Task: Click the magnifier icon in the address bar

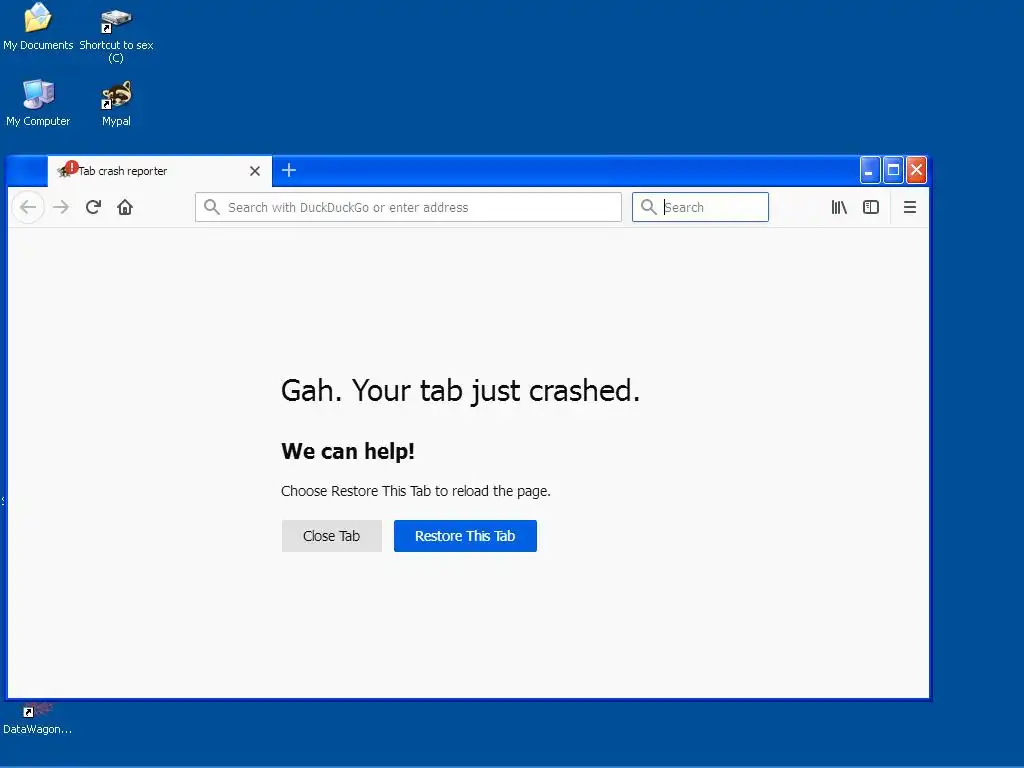Action: (x=212, y=207)
